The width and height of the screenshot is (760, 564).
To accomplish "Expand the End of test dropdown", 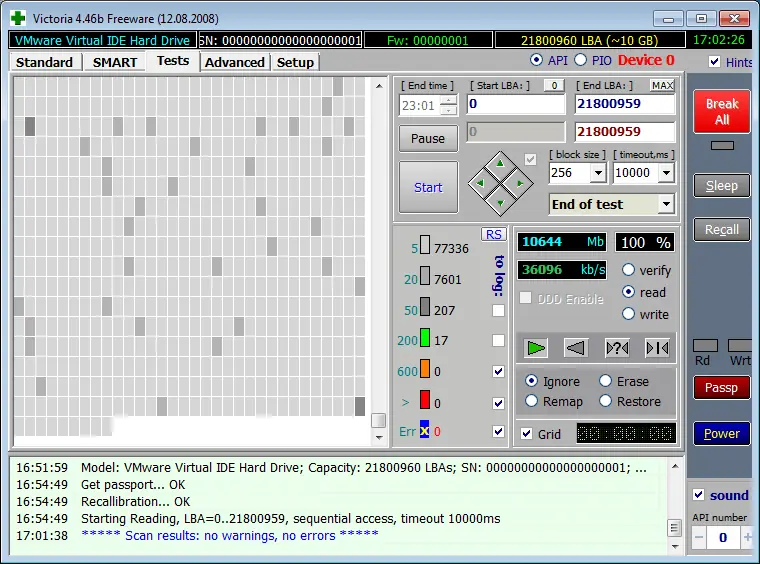I will pos(666,204).
